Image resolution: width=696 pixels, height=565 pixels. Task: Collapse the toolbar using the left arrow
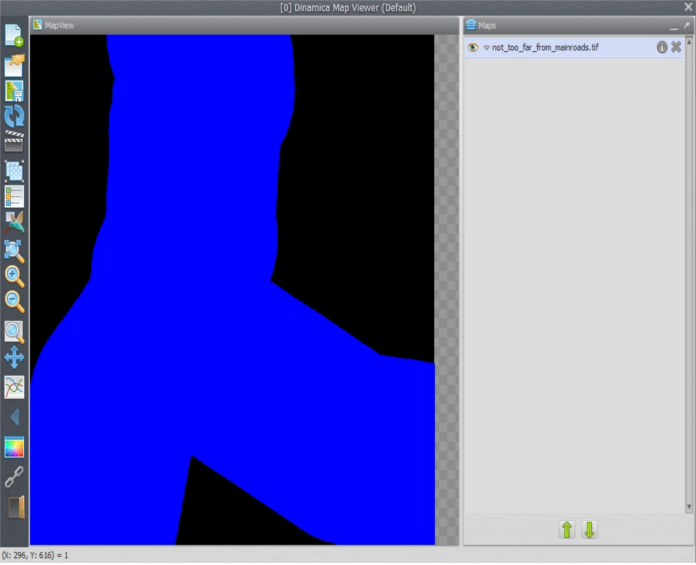point(14,417)
